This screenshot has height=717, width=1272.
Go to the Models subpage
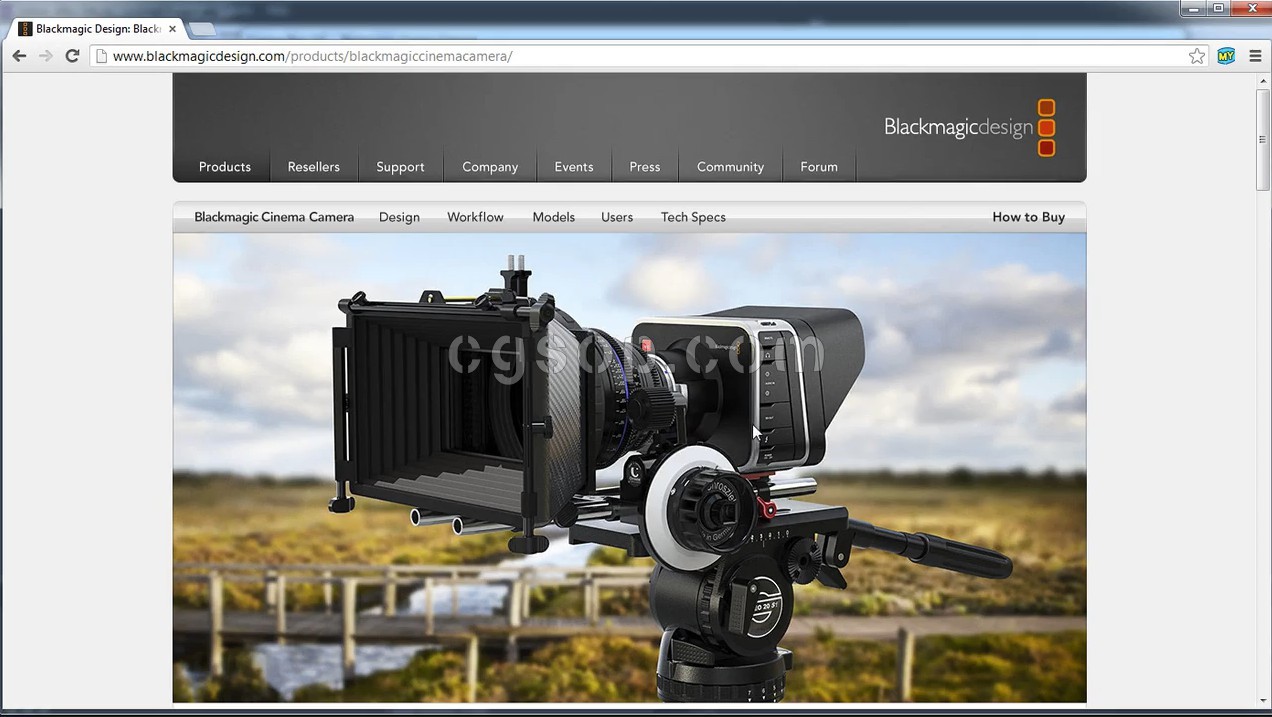tap(554, 217)
